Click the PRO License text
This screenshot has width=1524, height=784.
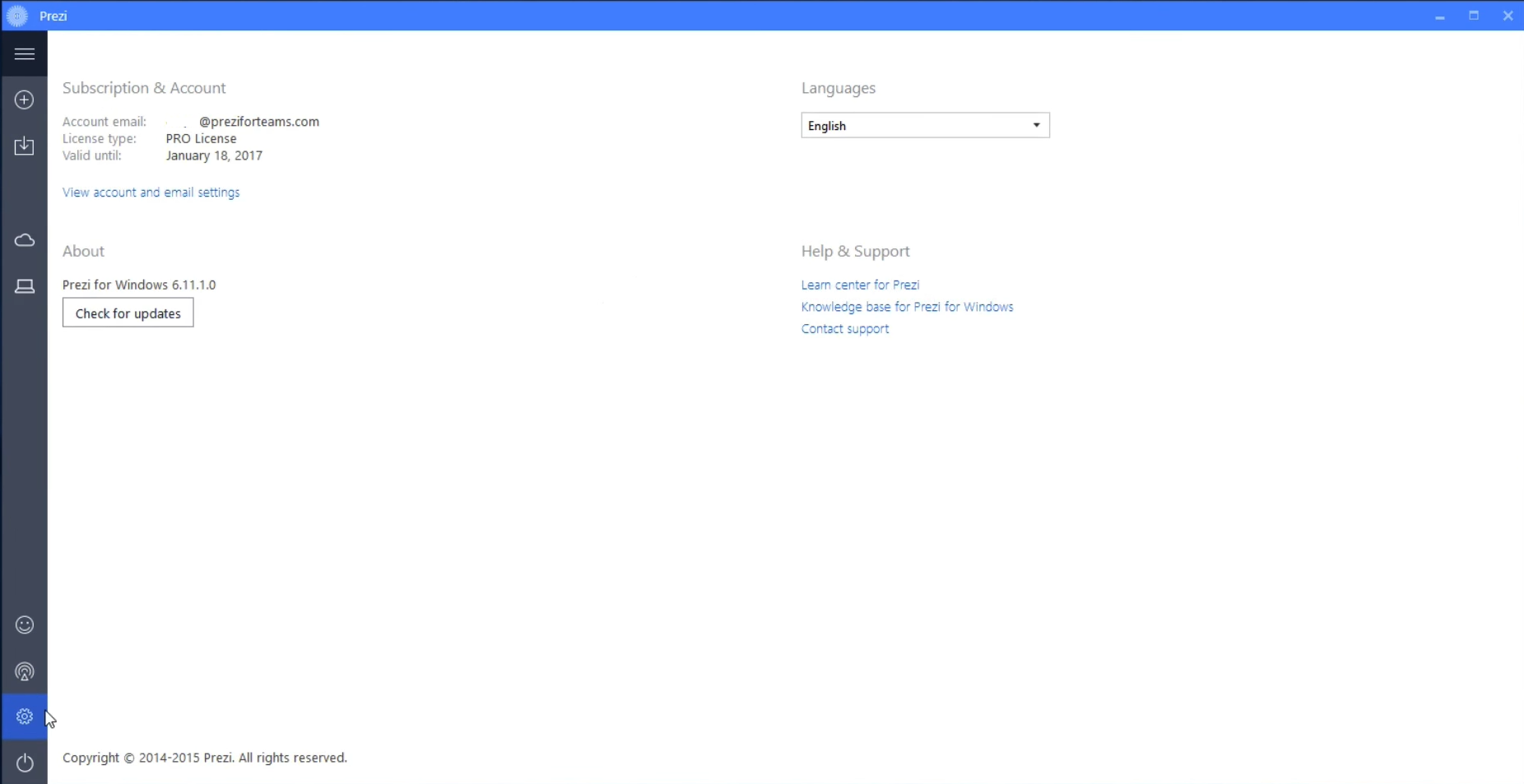point(202,139)
